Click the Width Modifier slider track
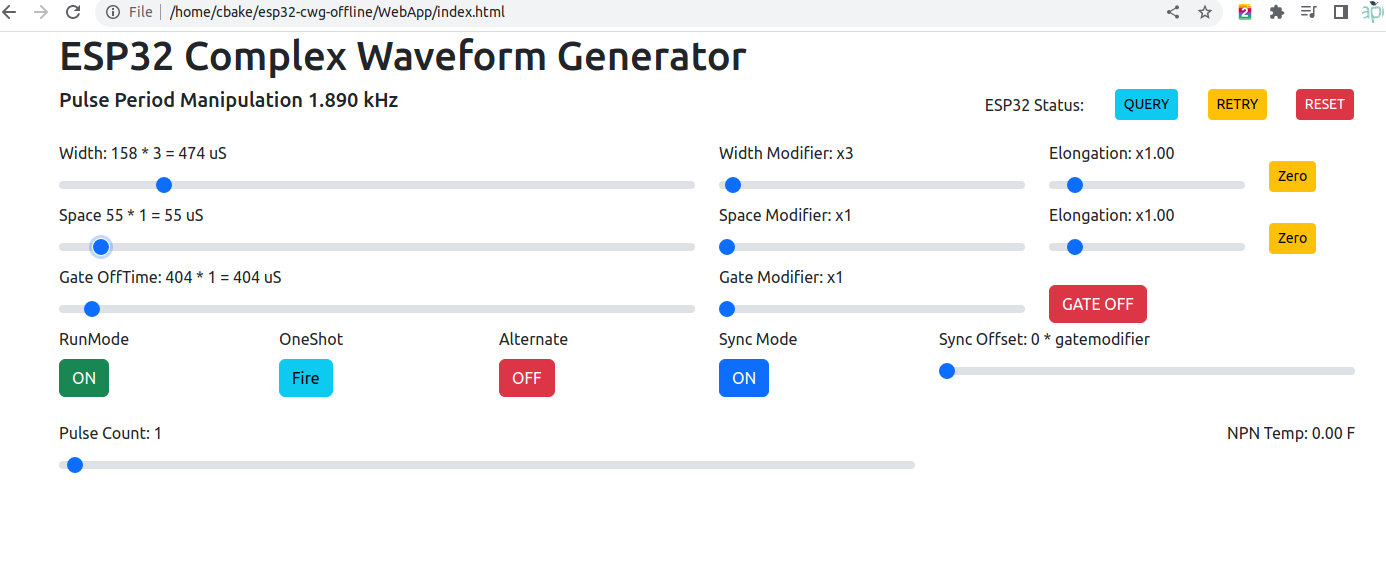The height and width of the screenshot is (579, 1386). tap(872, 185)
